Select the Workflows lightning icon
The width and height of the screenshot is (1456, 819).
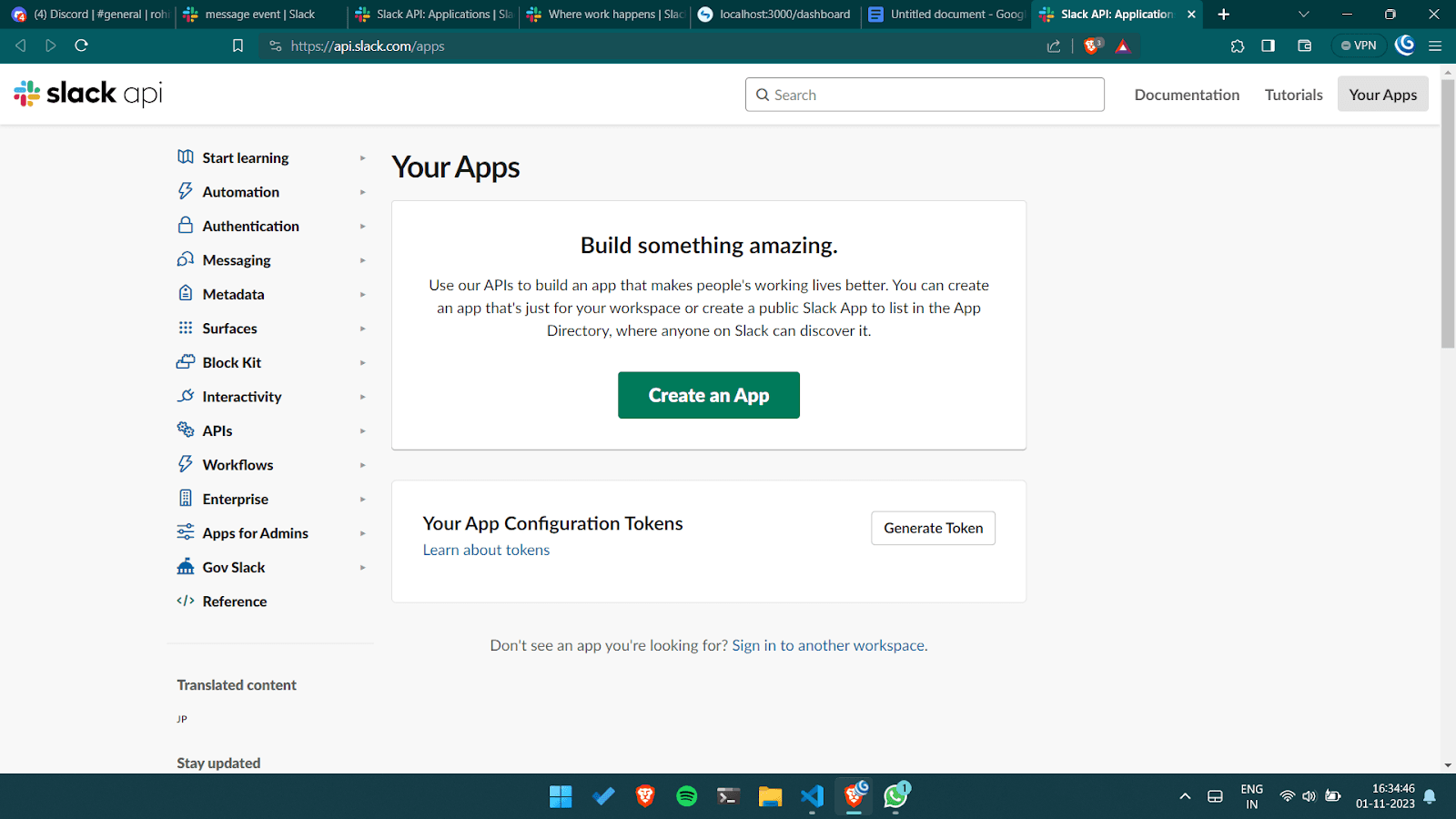coord(186,464)
